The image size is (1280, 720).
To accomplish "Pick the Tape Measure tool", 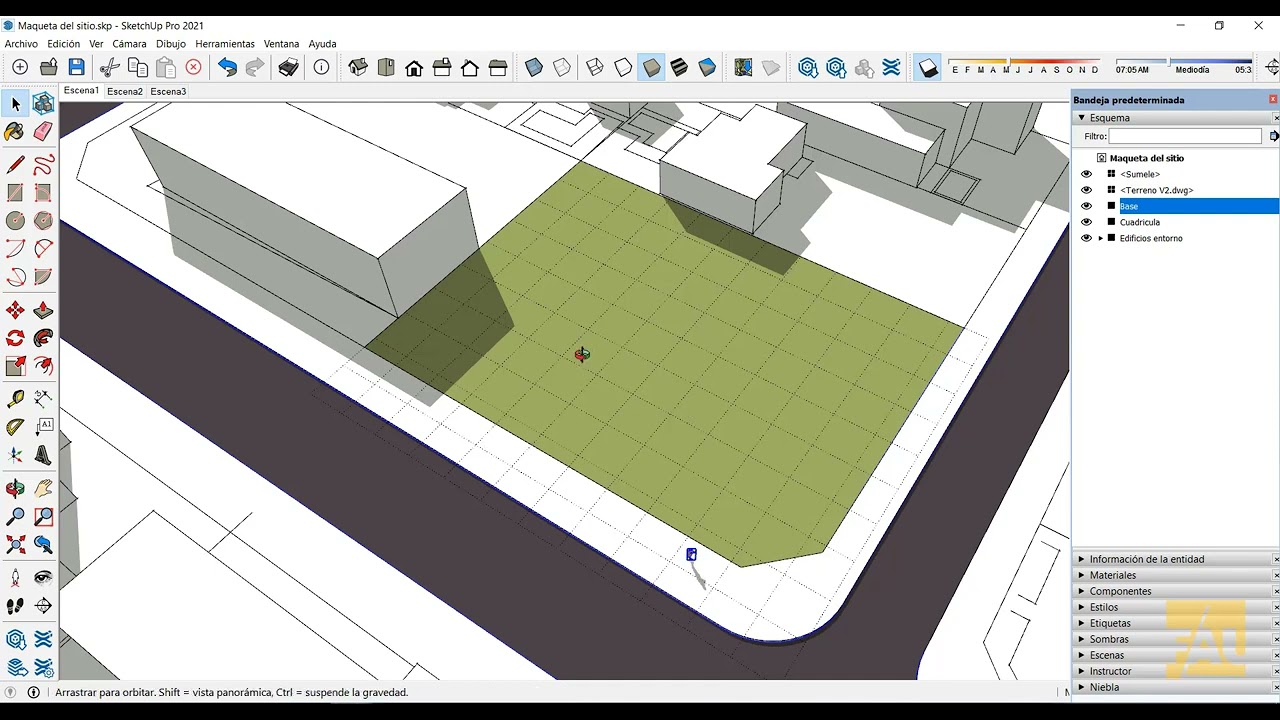I will tap(15, 399).
